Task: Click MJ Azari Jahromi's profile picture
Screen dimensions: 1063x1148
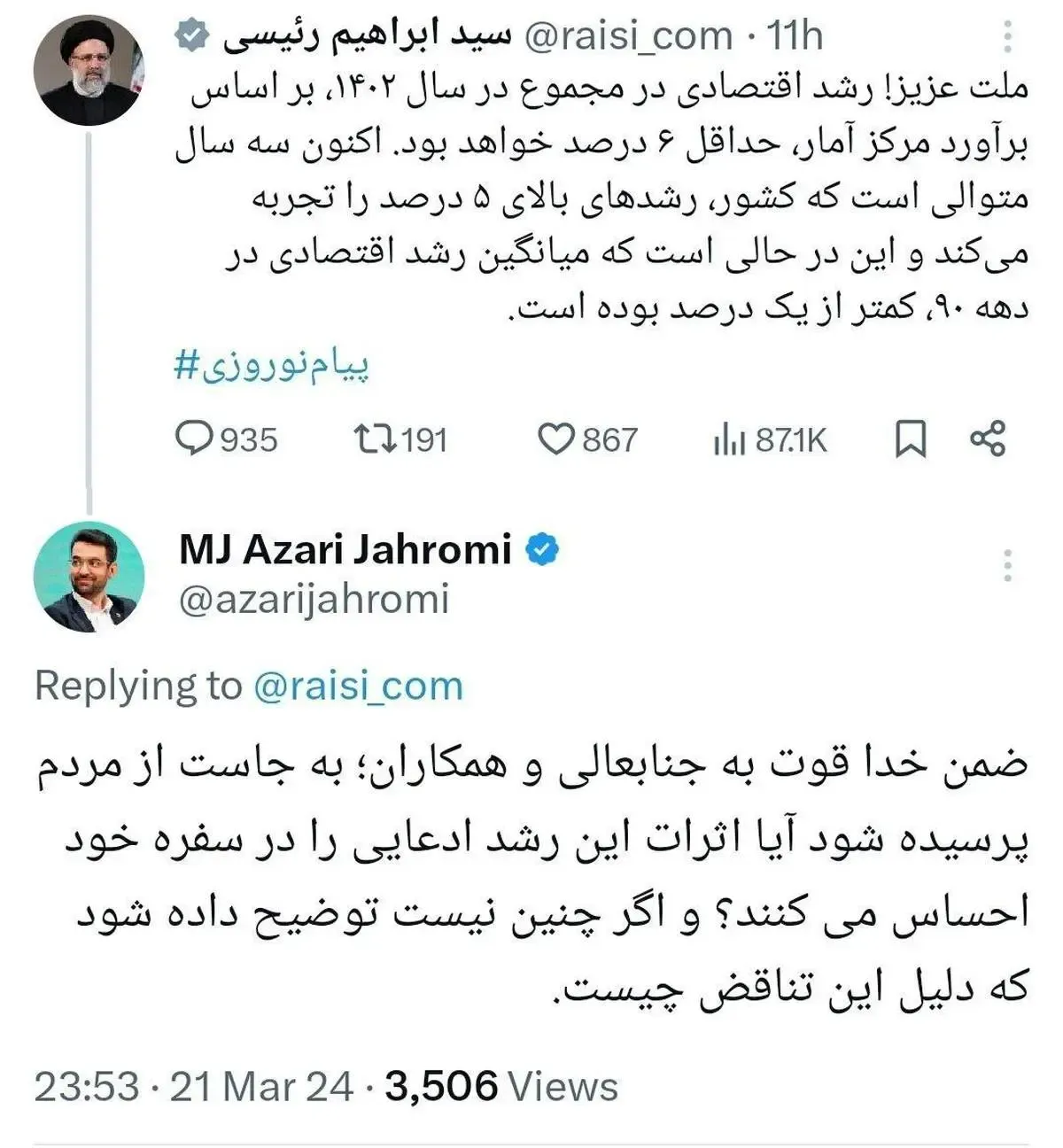Action: [88, 577]
